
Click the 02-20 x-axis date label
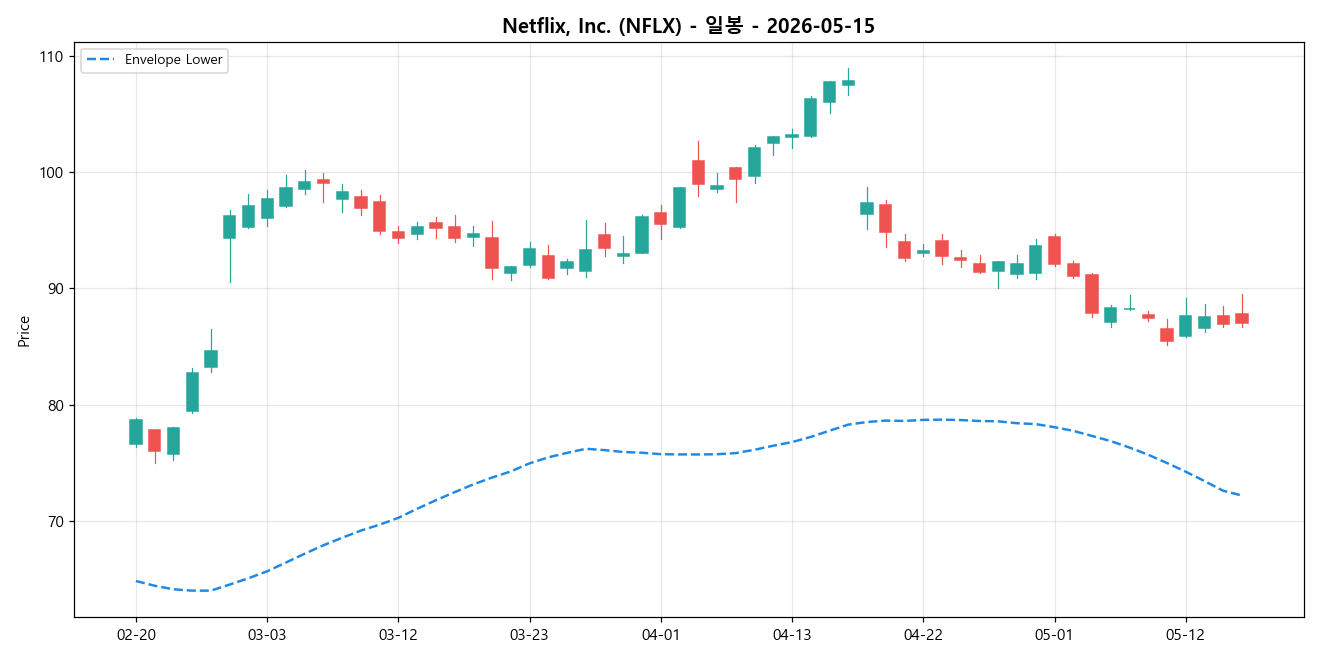(136, 635)
